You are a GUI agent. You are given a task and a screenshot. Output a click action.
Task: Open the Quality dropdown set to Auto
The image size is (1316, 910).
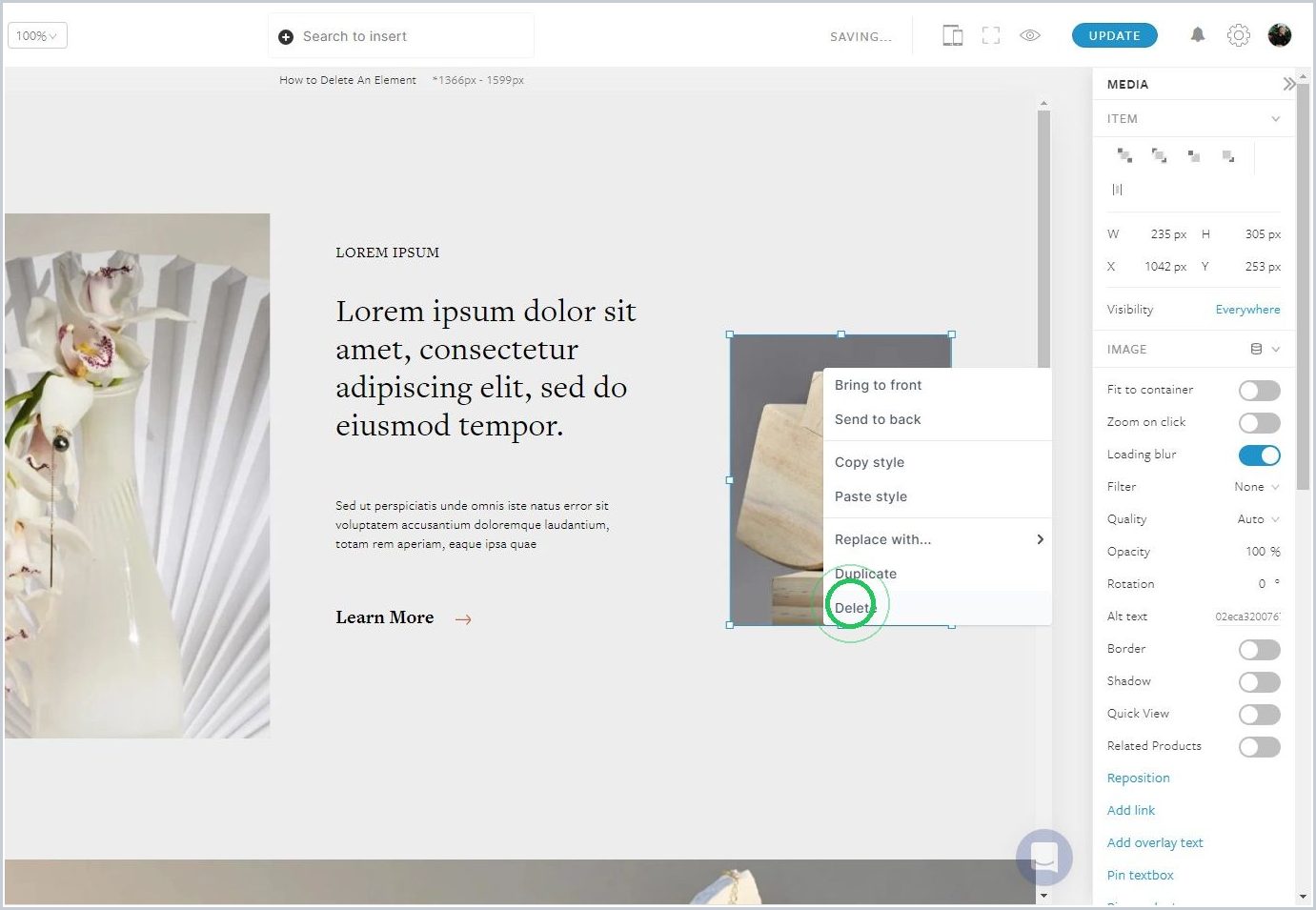[1258, 519]
